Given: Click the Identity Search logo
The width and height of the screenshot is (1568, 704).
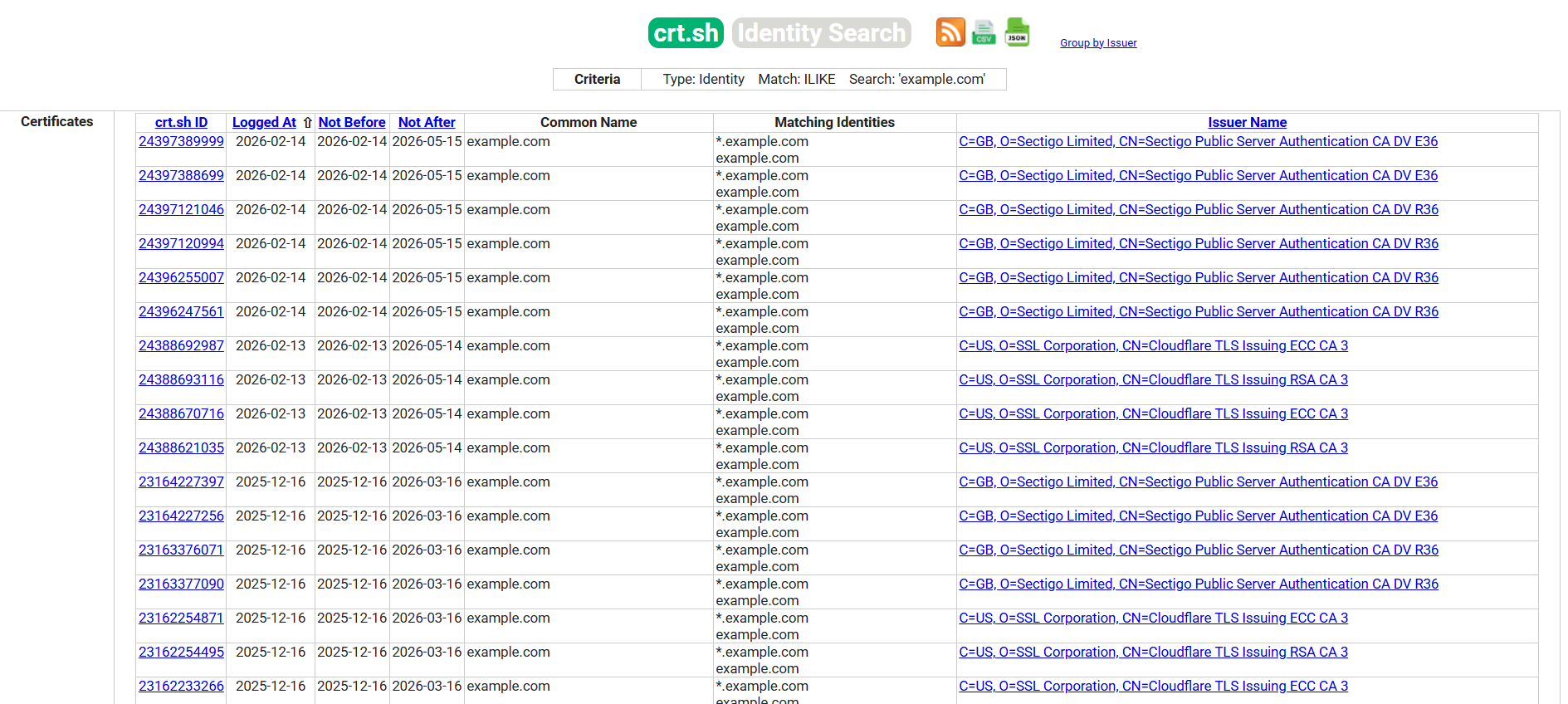Looking at the screenshot, I should (822, 32).
